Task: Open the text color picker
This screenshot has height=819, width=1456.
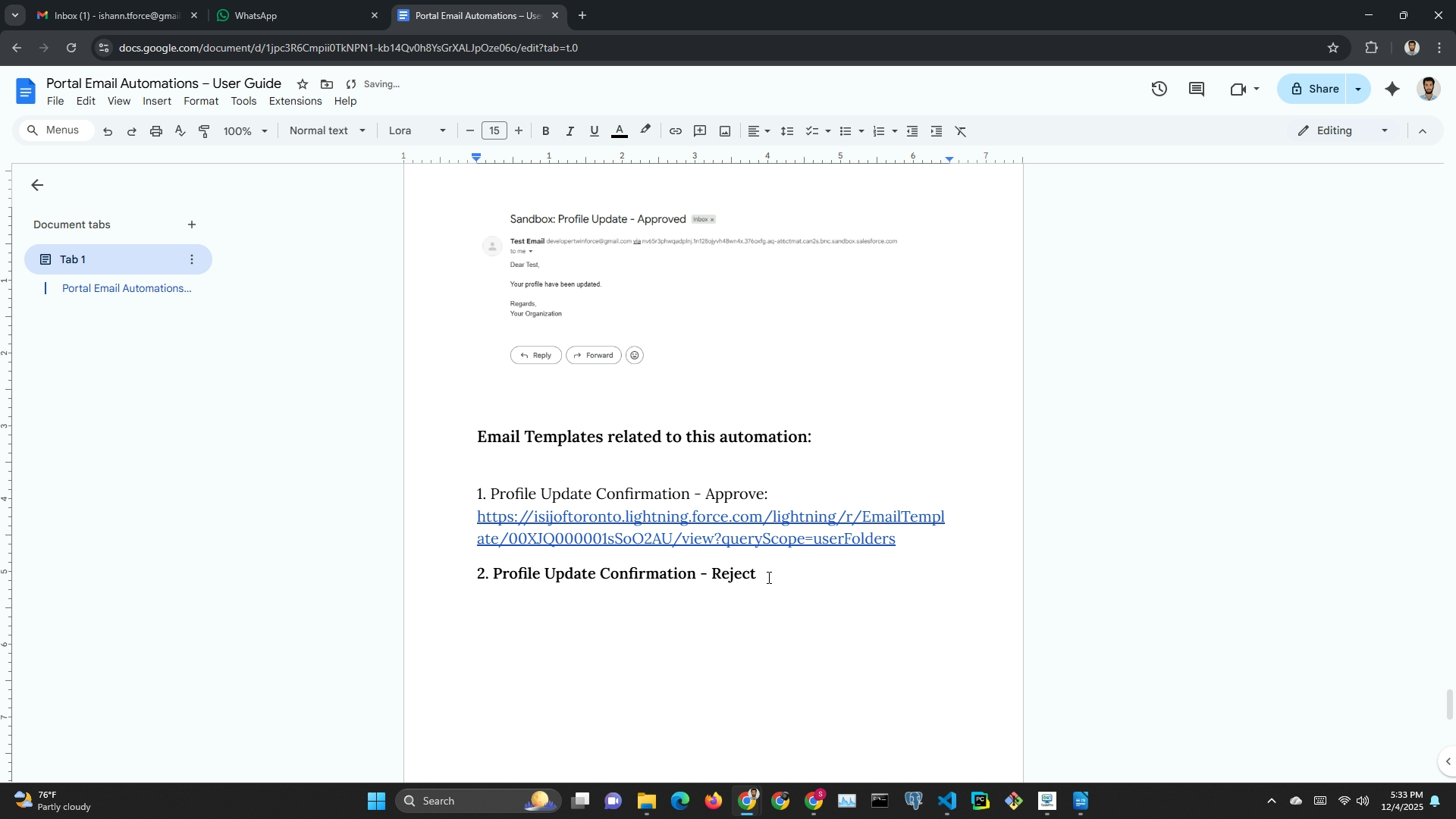Action: [619, 131]
